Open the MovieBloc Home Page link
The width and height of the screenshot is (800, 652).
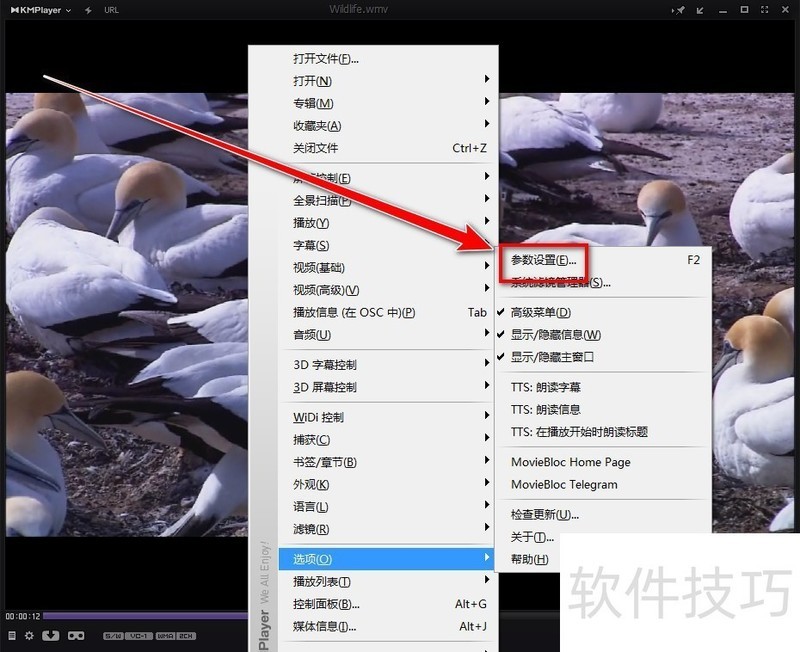(x=568, y=462)
